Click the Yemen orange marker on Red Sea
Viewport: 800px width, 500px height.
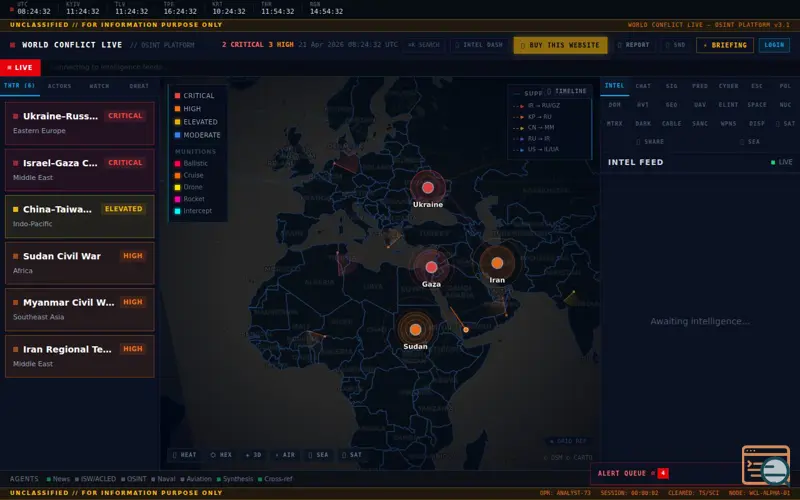pyautogui.click(x=466, y=330)
